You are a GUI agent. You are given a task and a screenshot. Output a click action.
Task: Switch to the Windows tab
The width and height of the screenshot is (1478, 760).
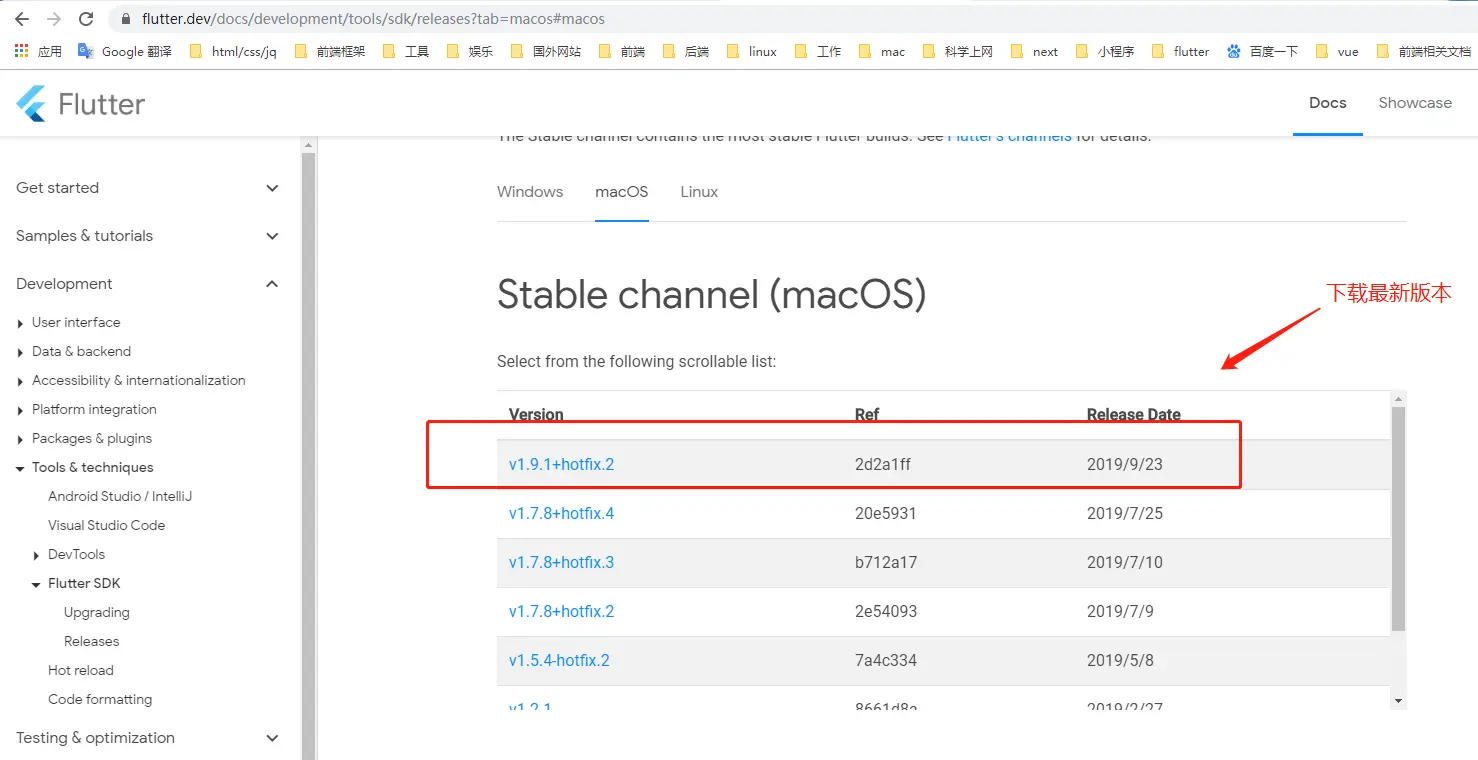coord(530,192)
